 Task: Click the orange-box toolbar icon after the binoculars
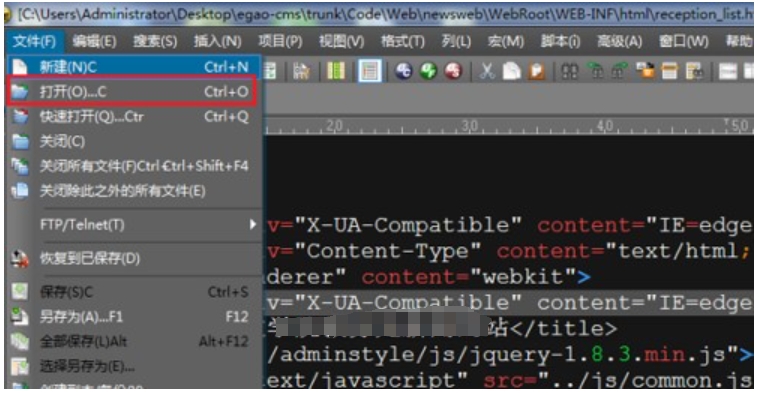point(645,72)
